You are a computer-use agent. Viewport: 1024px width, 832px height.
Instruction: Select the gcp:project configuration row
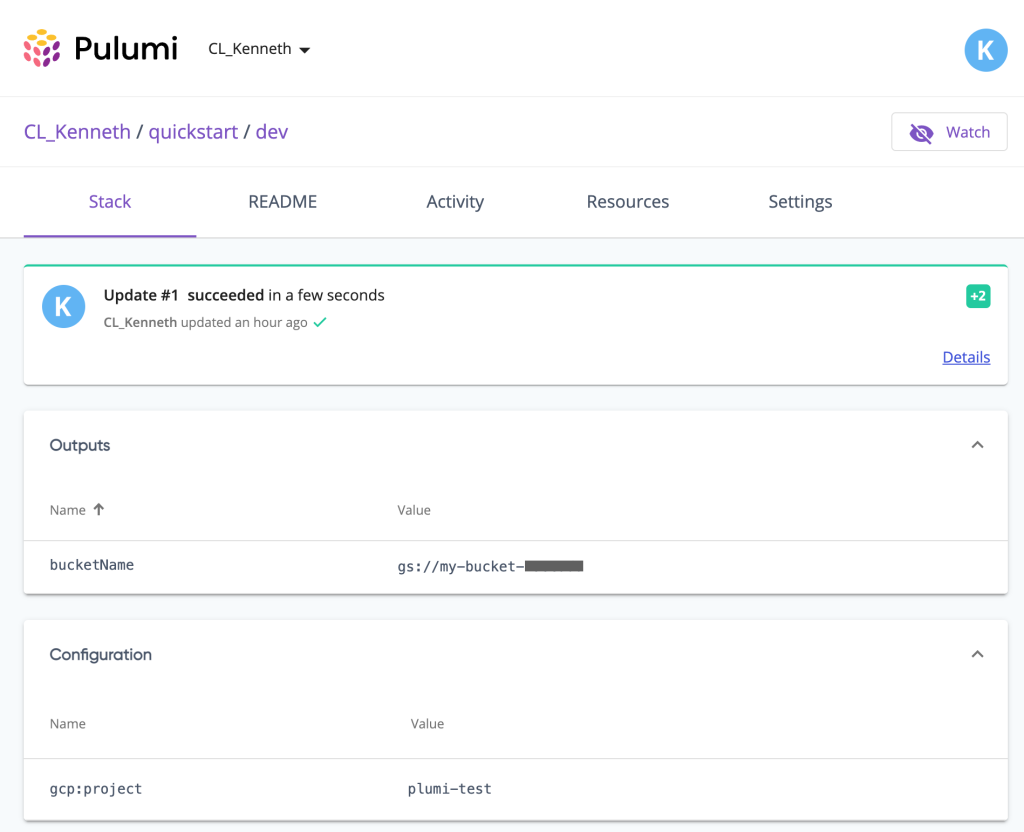tap(96, 788)
